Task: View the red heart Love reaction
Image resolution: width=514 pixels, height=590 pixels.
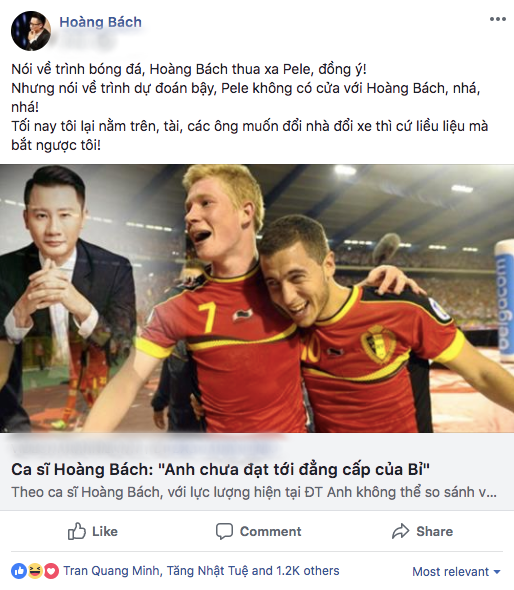Action: pos(52,571)
